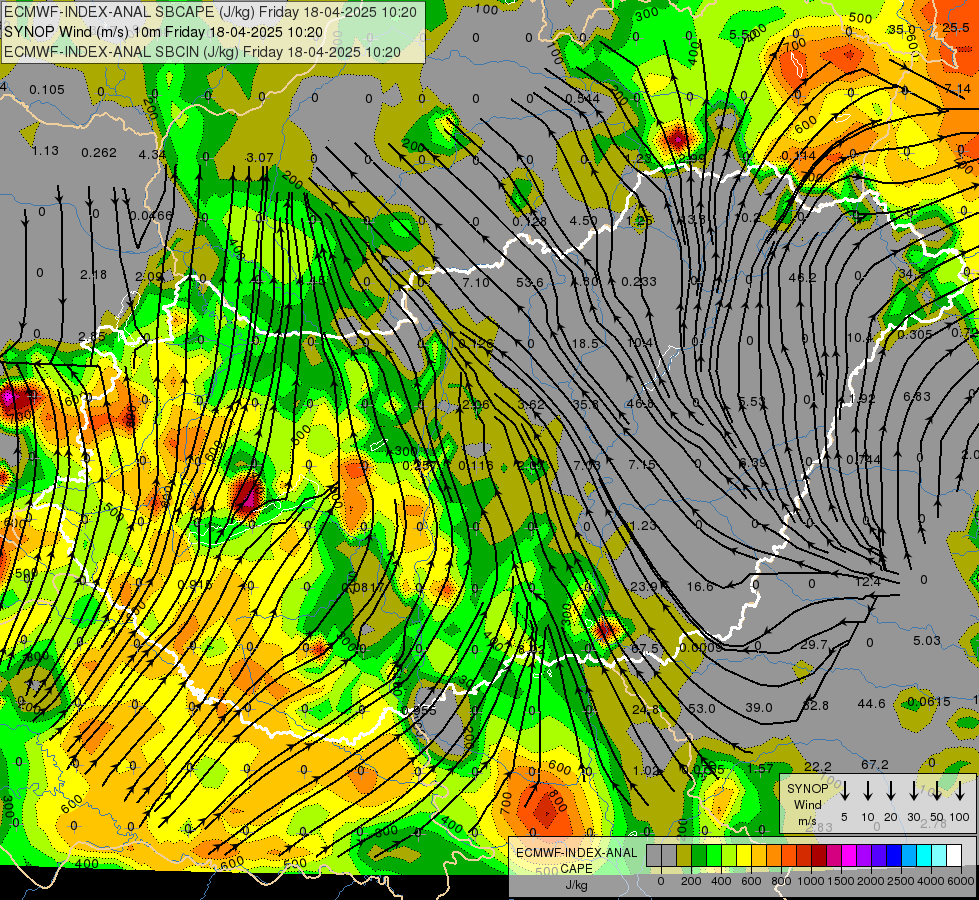This screenshot has width=979, height=900.
Task: Click the '25.5' value on the map
Action: (x=956, y=27)
